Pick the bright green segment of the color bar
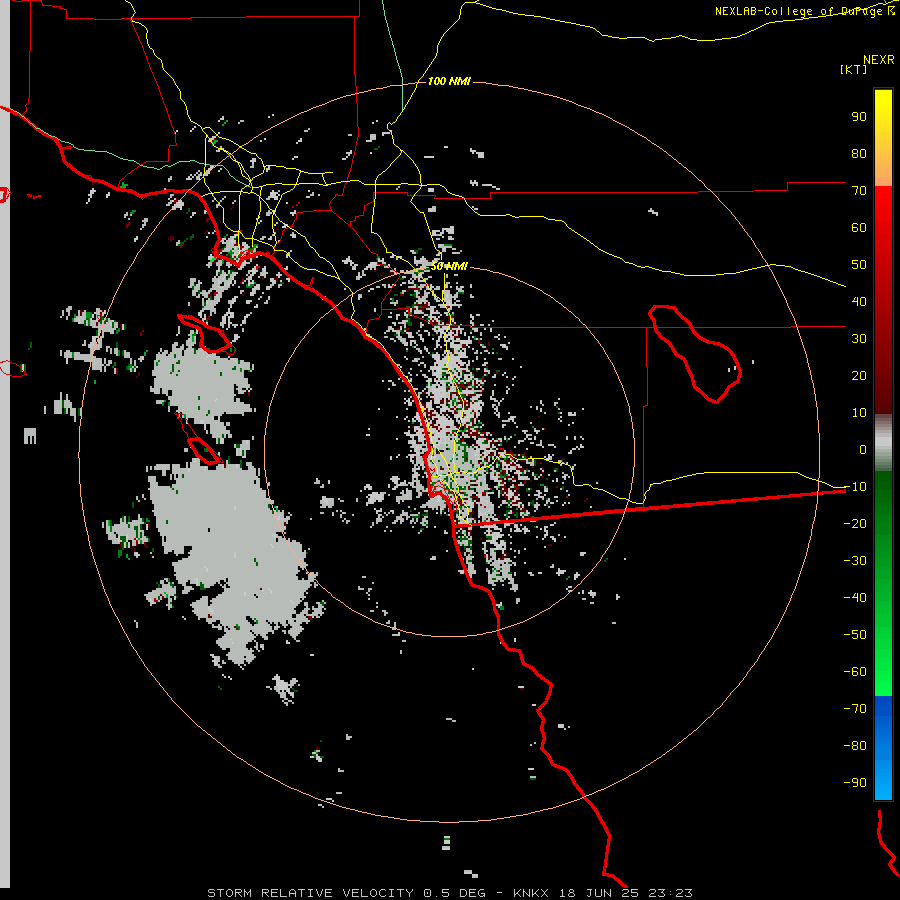This screenshot has width=900, height=900. pos(883,660)
